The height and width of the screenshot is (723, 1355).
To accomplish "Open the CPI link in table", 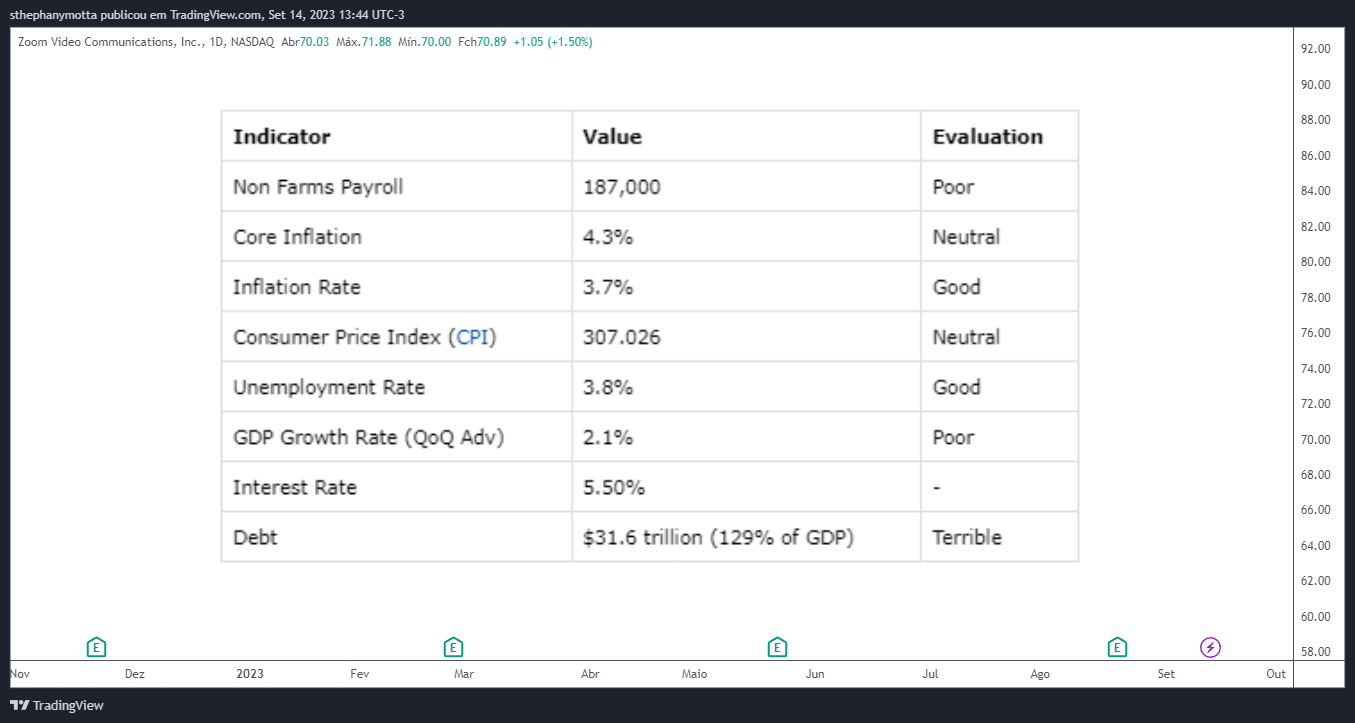I will [x=475, y=337].
